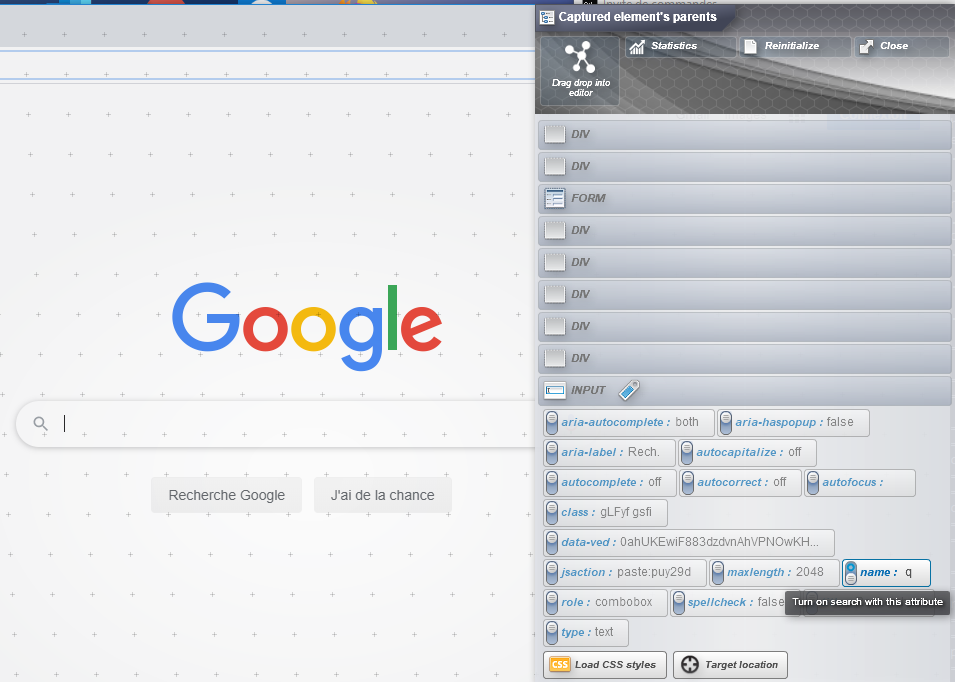Expand the DIV row directly above INPUT
Screen dimensions: 955x682
pos(744,358)
